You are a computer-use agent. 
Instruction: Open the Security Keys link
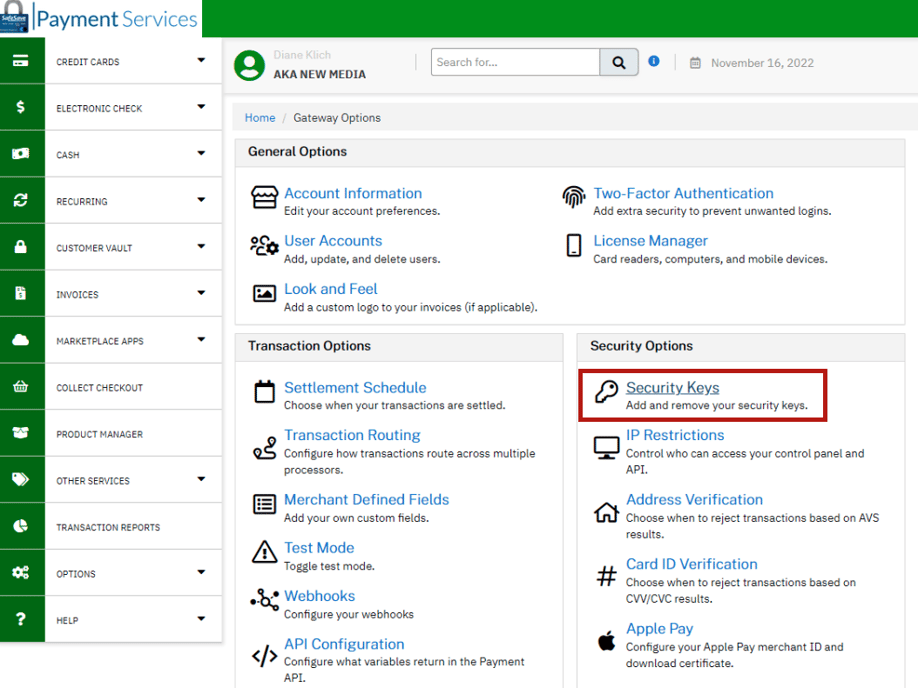[672, 388]
